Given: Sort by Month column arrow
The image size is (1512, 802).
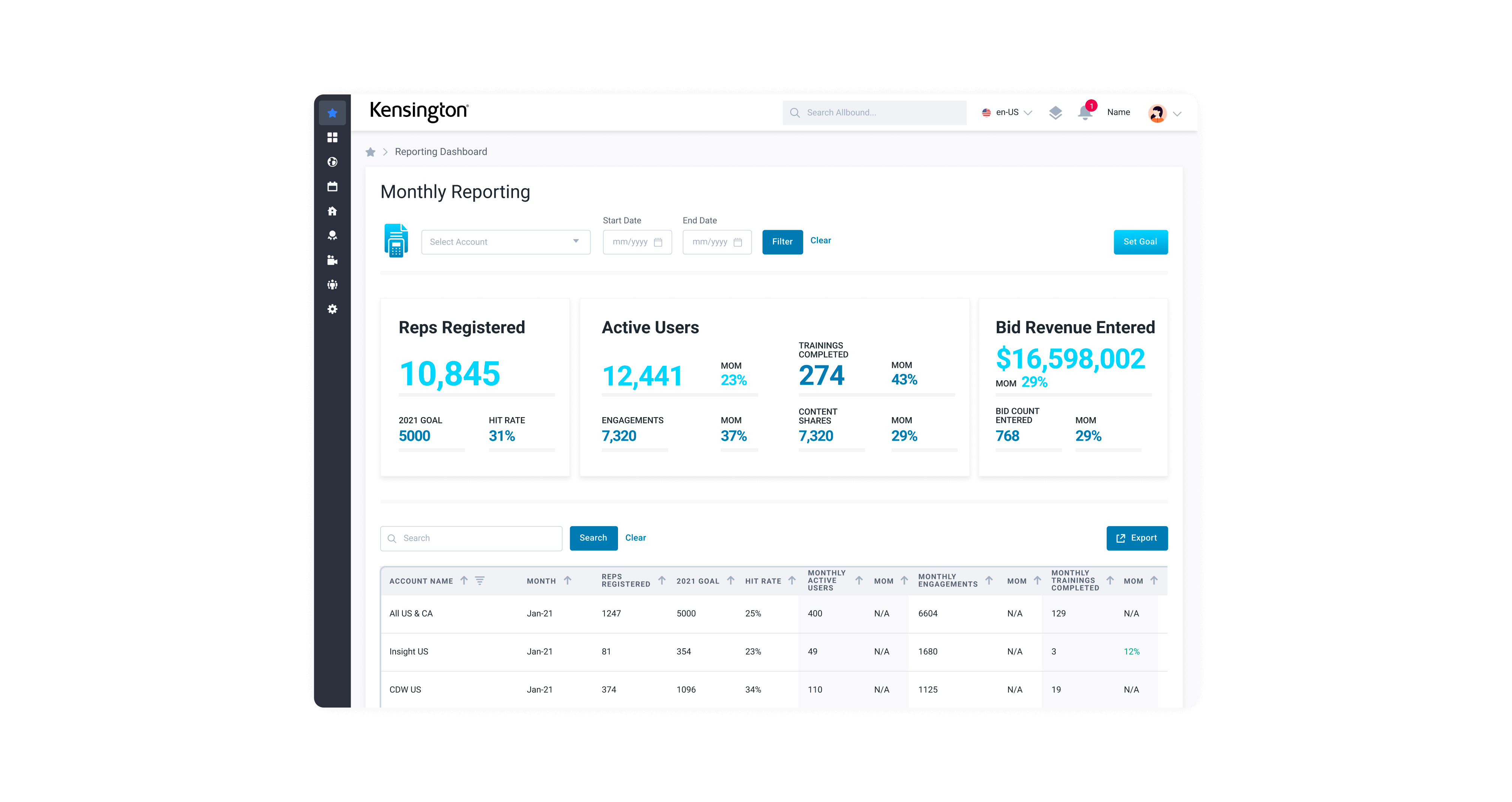Looking at the screenshot, I should (x=568, y=580).
